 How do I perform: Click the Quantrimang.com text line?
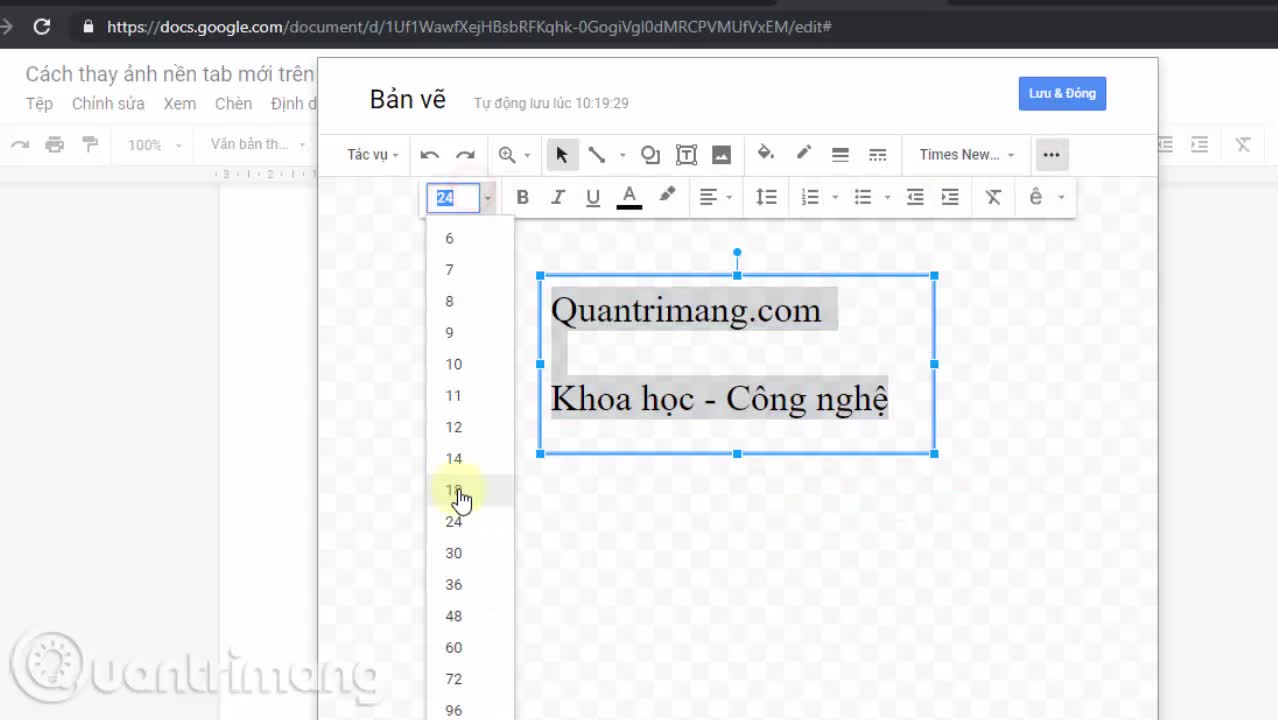click(x=686, y=310)
